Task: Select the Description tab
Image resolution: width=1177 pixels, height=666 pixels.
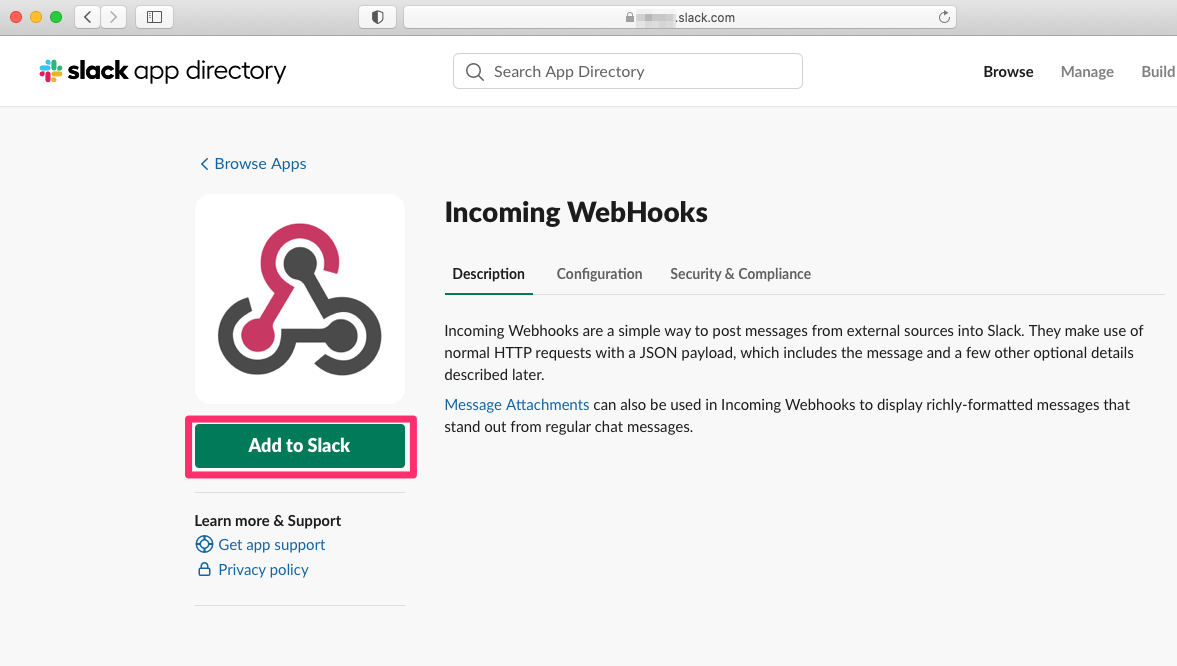Action: [x=489, y=274]
